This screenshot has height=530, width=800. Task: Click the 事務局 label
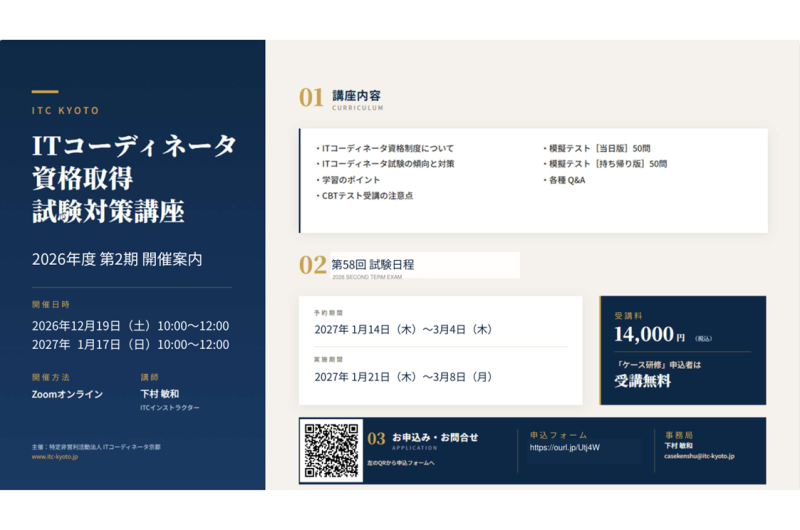679,435
